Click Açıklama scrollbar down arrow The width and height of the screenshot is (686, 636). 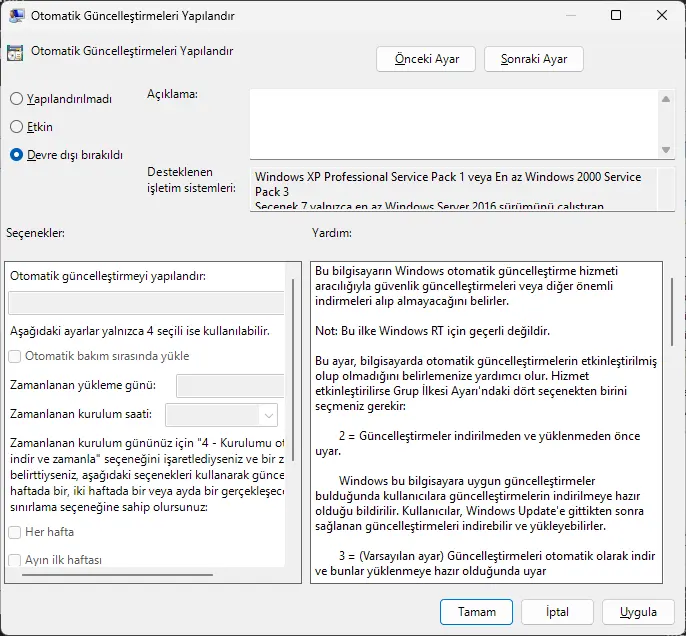click(666, 150)
